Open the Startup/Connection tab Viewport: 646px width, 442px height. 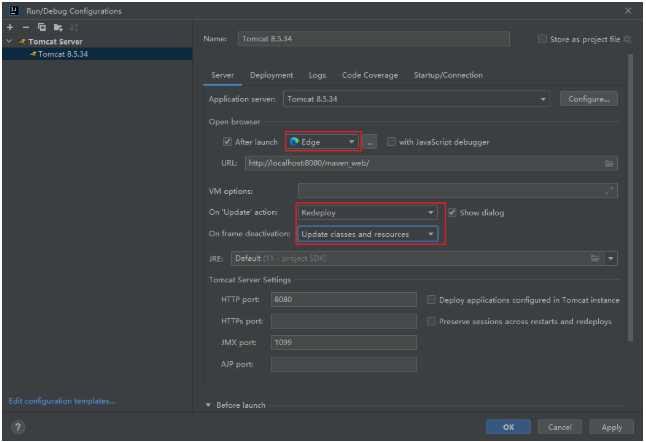click(x=448, y=75)
